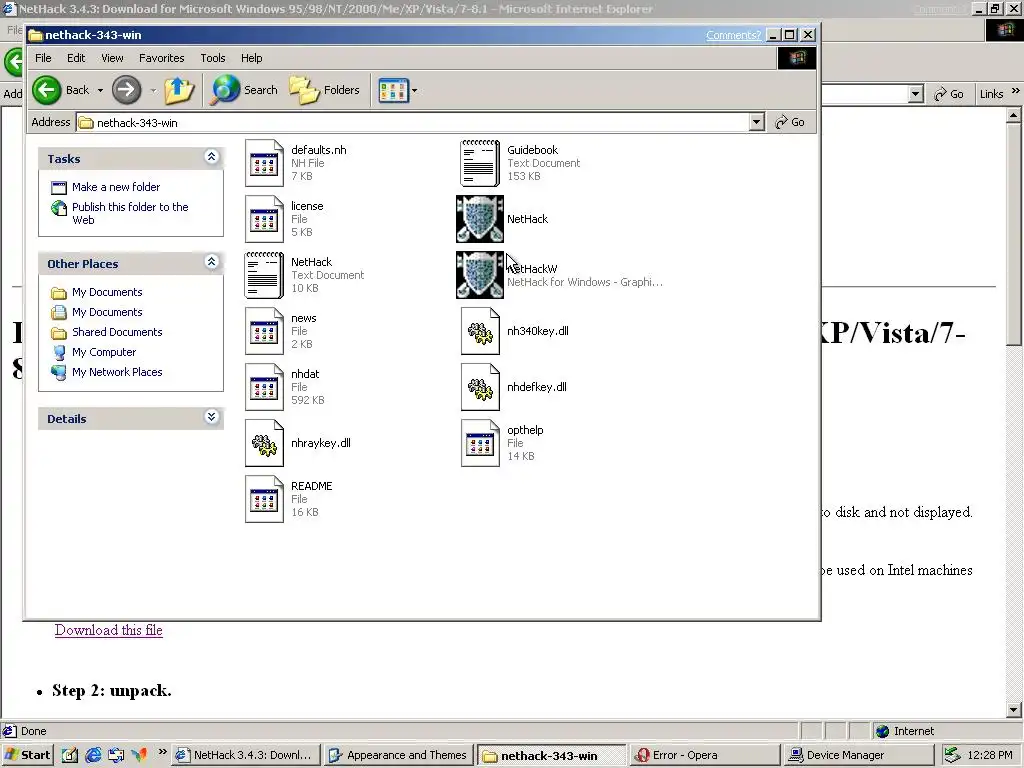Select the NetHack text document icon
This screenshot has width=1024, height=768.
pyautogui.click(x=264, y=275)
